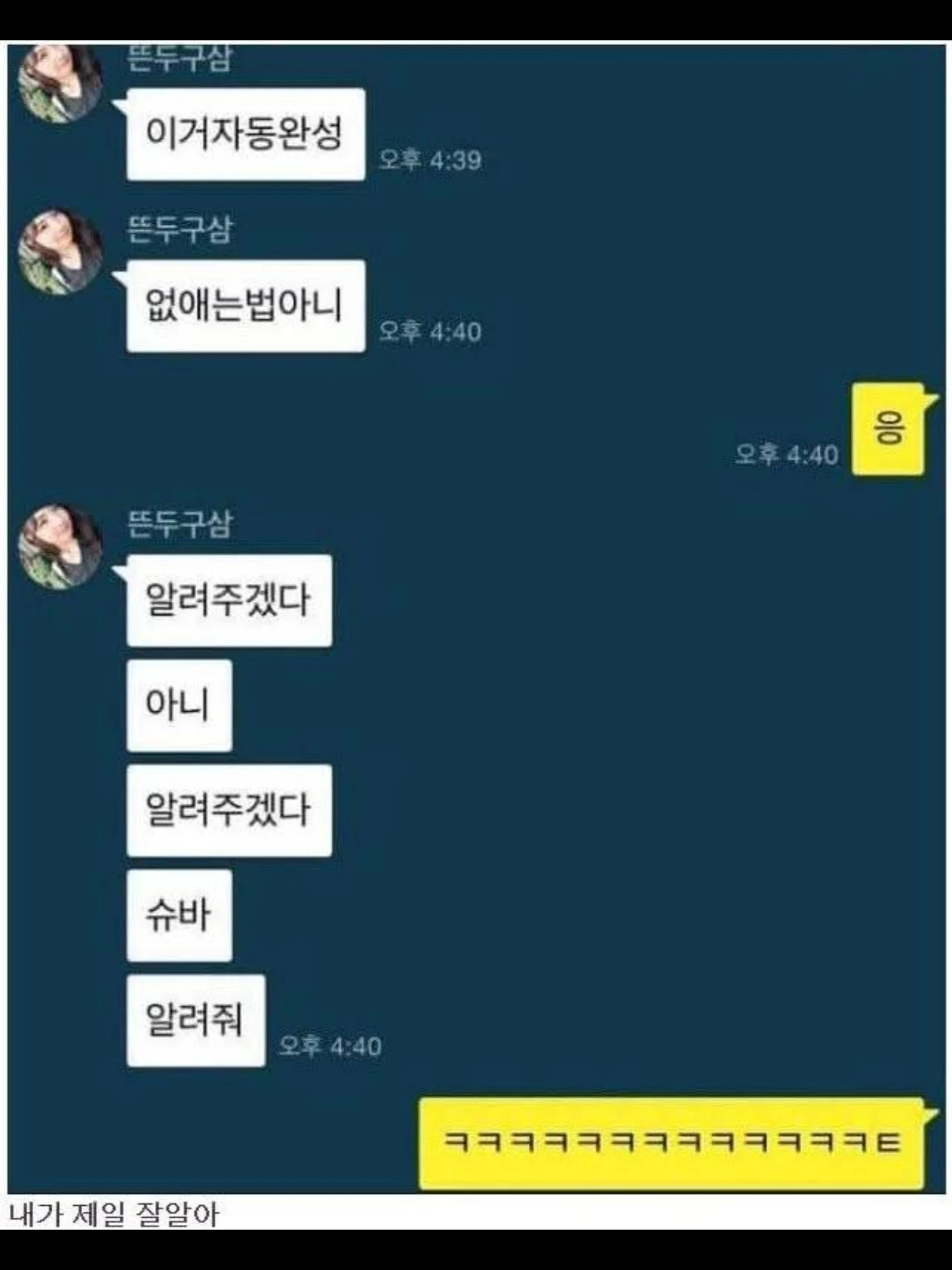Tap the 아니 message bubble
This screenshot has height=1270, width=952.
tap(179, 705)
